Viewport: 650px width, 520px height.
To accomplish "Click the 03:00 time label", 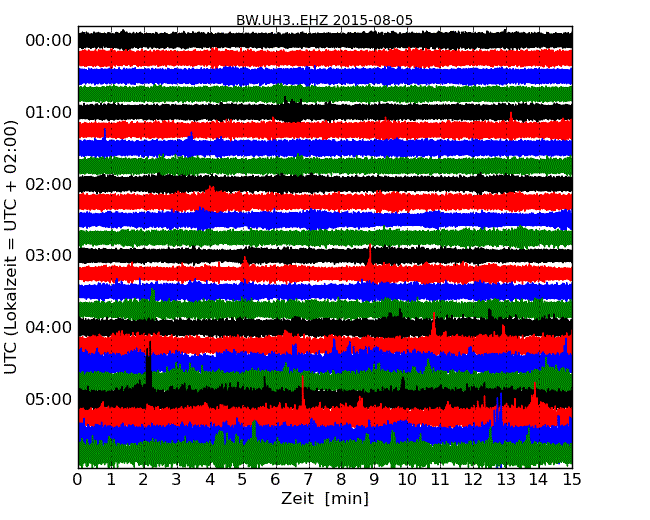I will coord(49,255).
